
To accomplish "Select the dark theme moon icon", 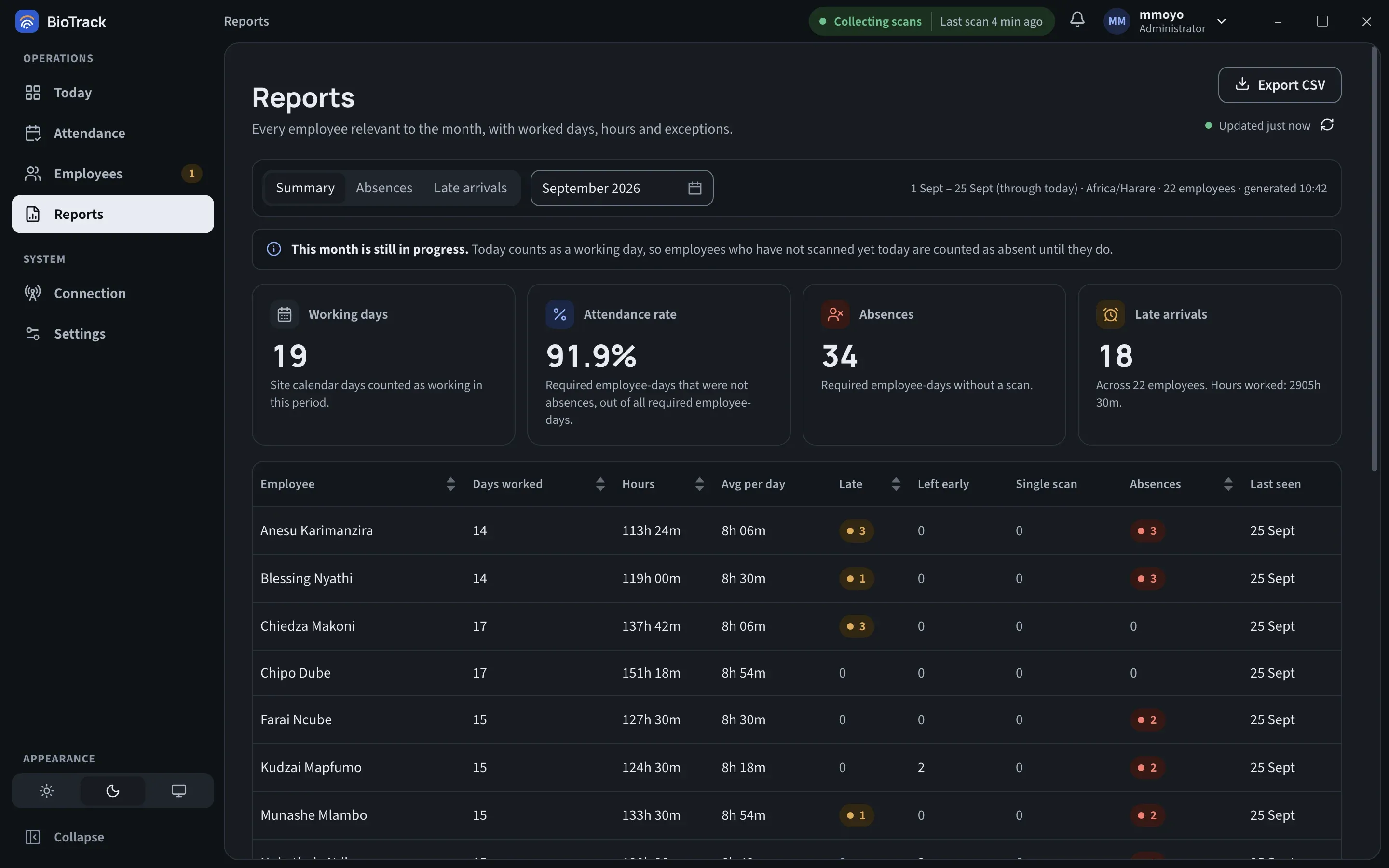I will (x=112, y=790).
